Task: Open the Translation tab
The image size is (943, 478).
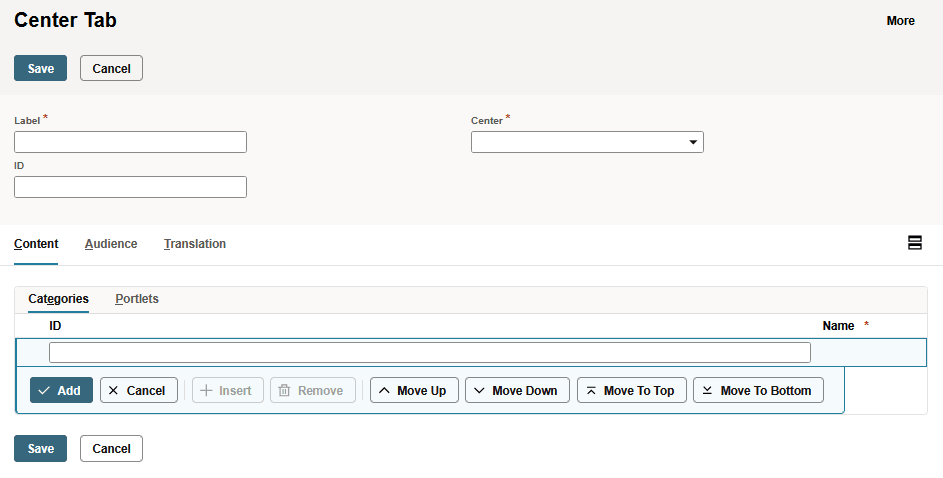Action: pos(195,244)
